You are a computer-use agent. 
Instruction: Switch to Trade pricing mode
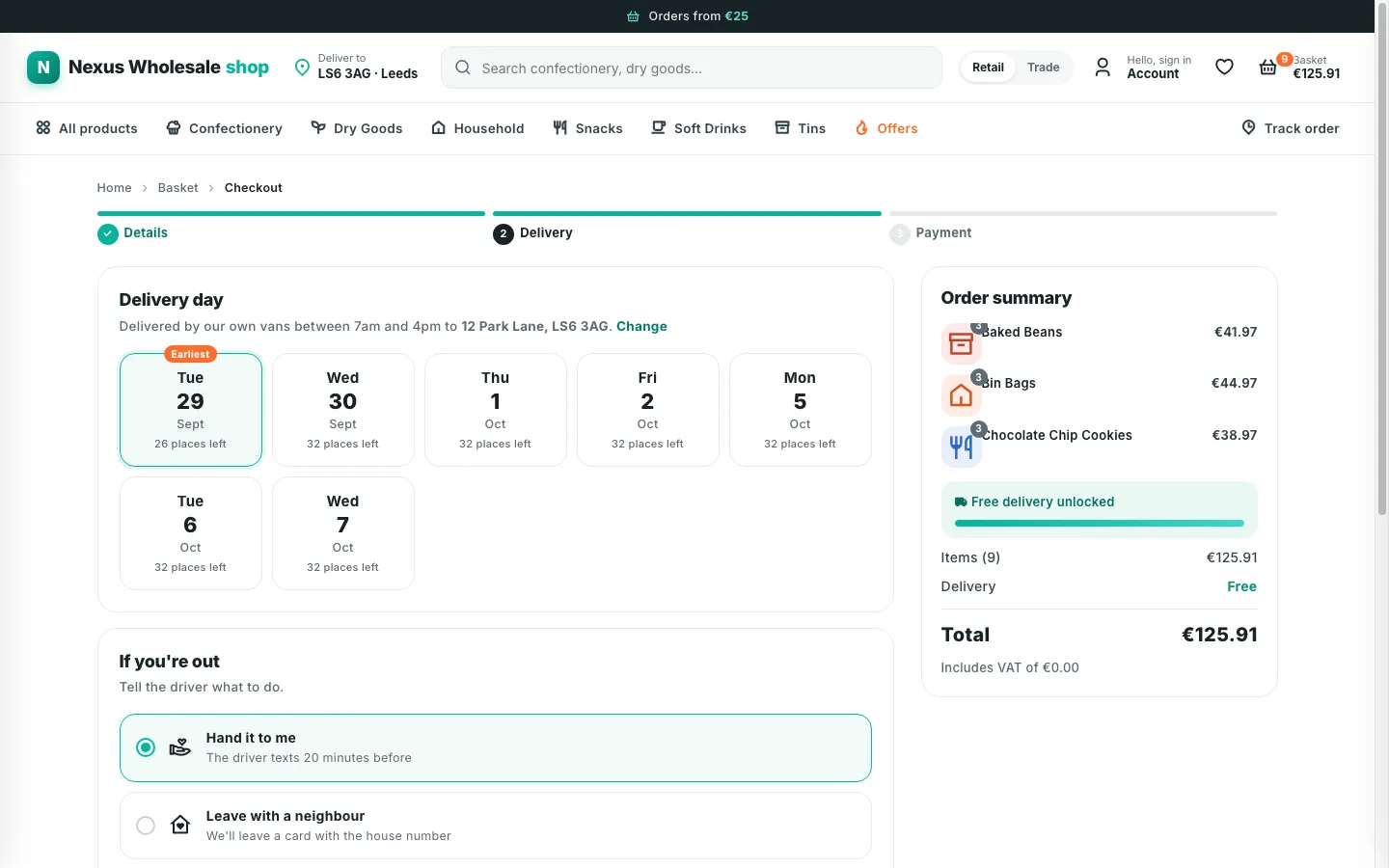click(1043, 68)
